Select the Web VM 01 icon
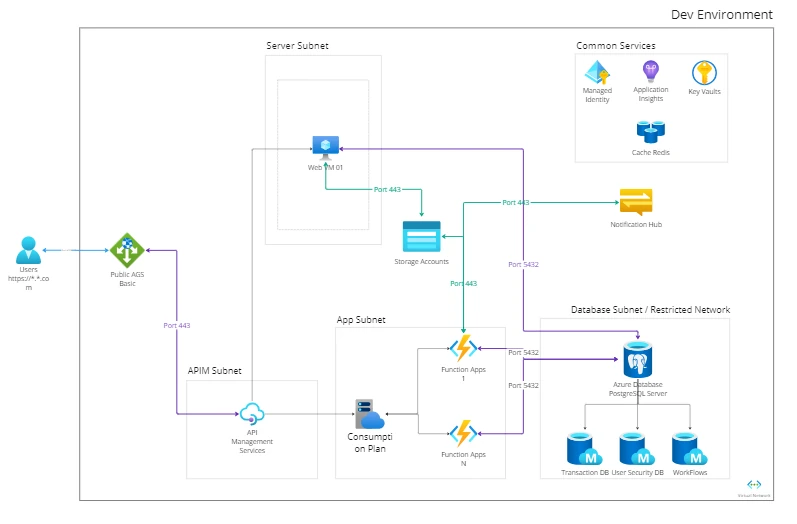Viewport: 797px width, 524px height. tap(326, 148)
